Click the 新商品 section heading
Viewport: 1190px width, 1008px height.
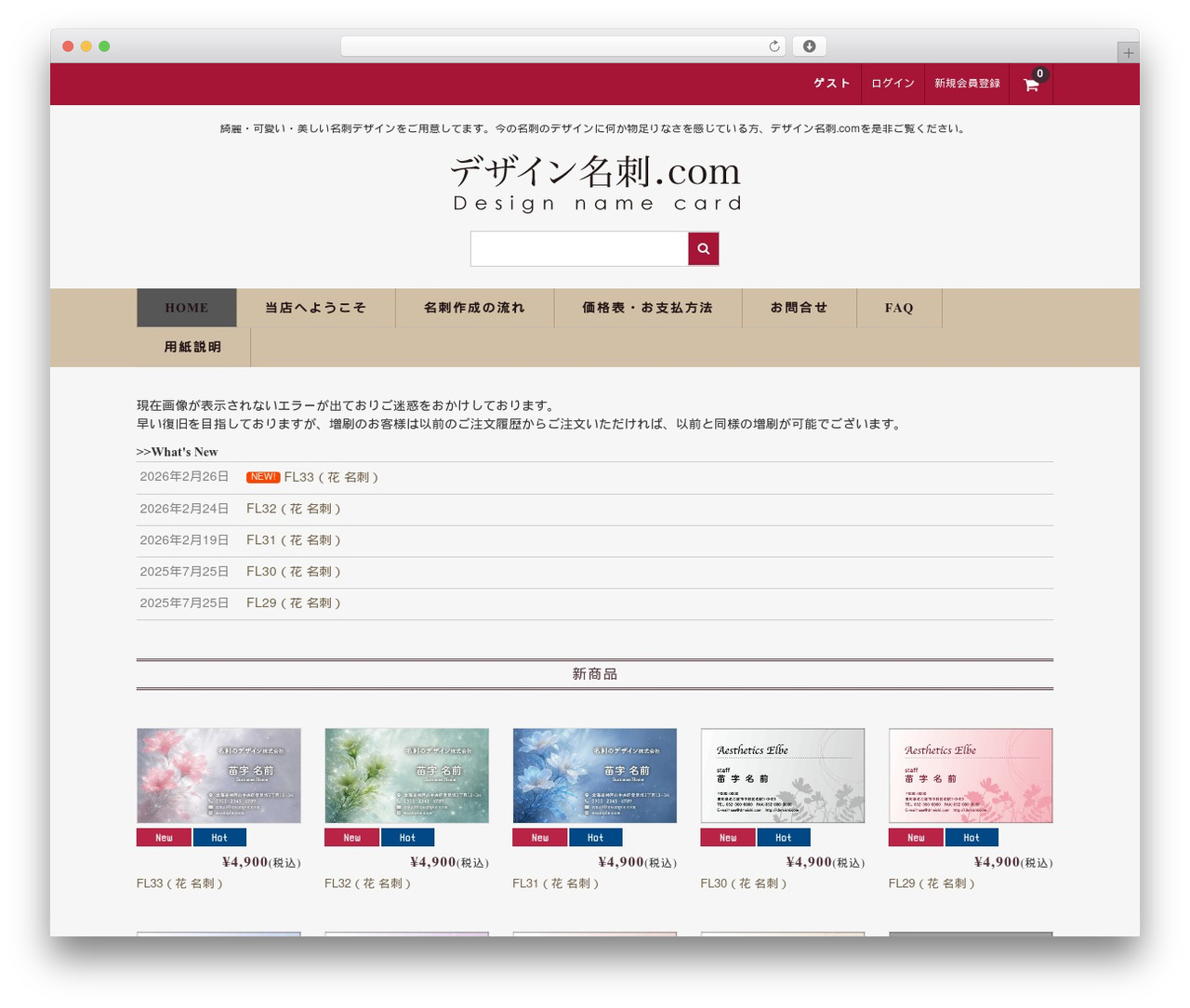click(x=595, y=674)
